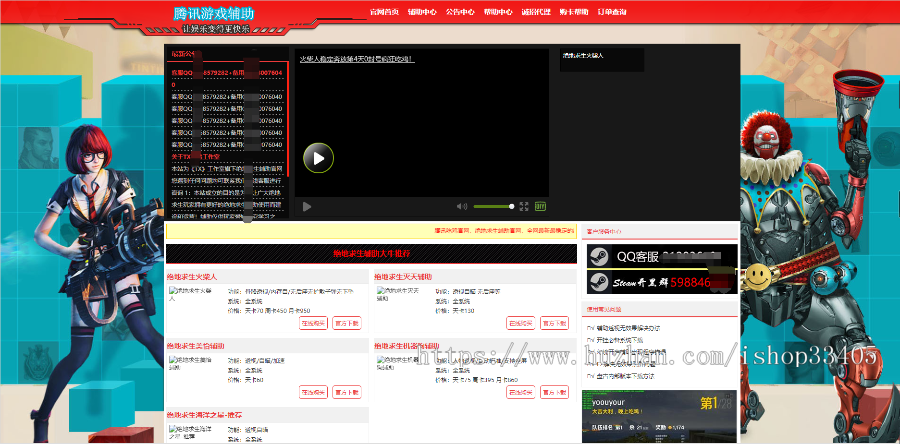Open the 绝地求生美怡辅助 product title

pos(196,346)
